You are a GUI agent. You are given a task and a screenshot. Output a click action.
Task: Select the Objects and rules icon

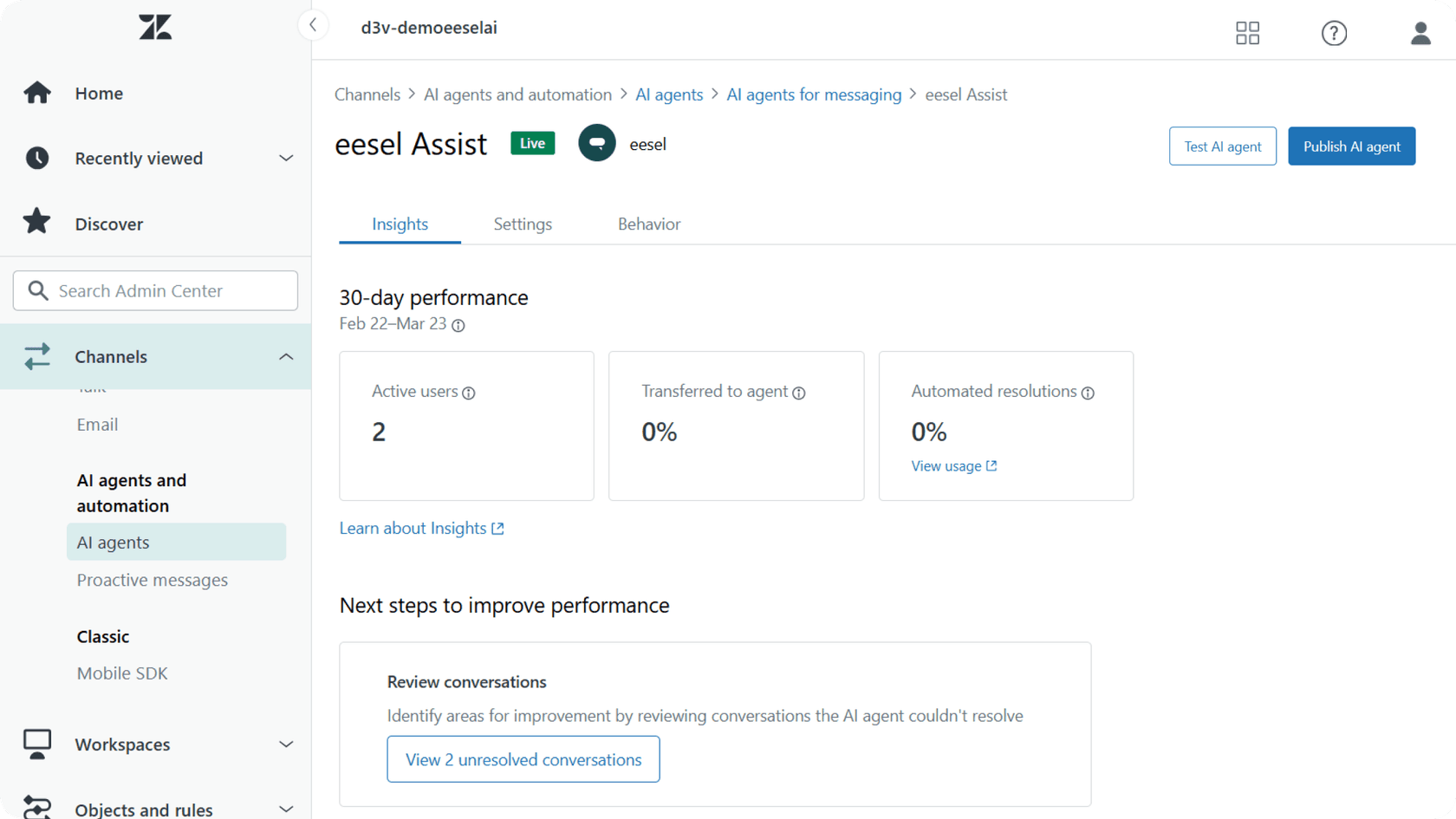[37, 806]
